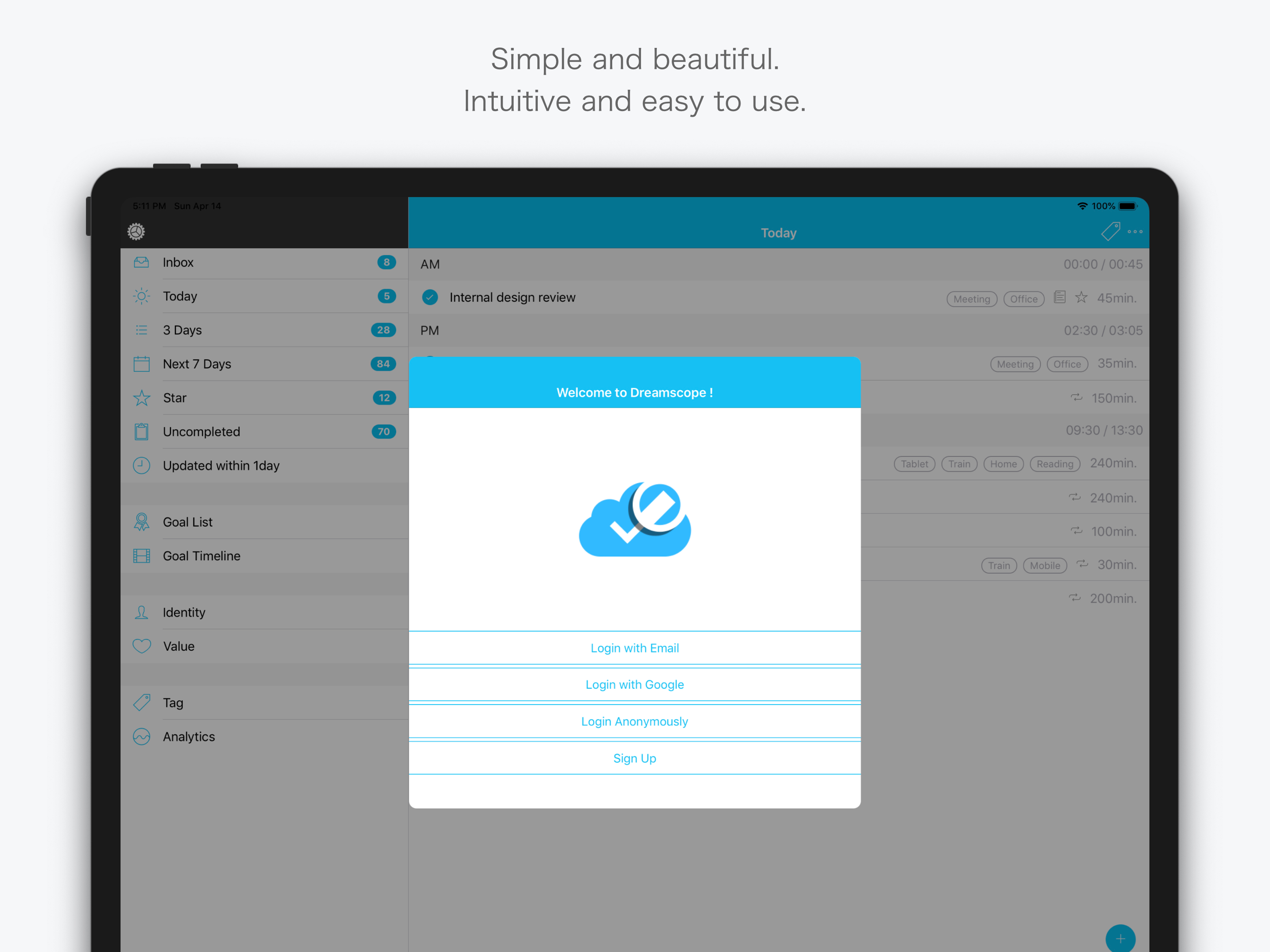The image size is (1270, 952).
Task: Click Goal Timeline in the sidebar
Action: (264, 556)
